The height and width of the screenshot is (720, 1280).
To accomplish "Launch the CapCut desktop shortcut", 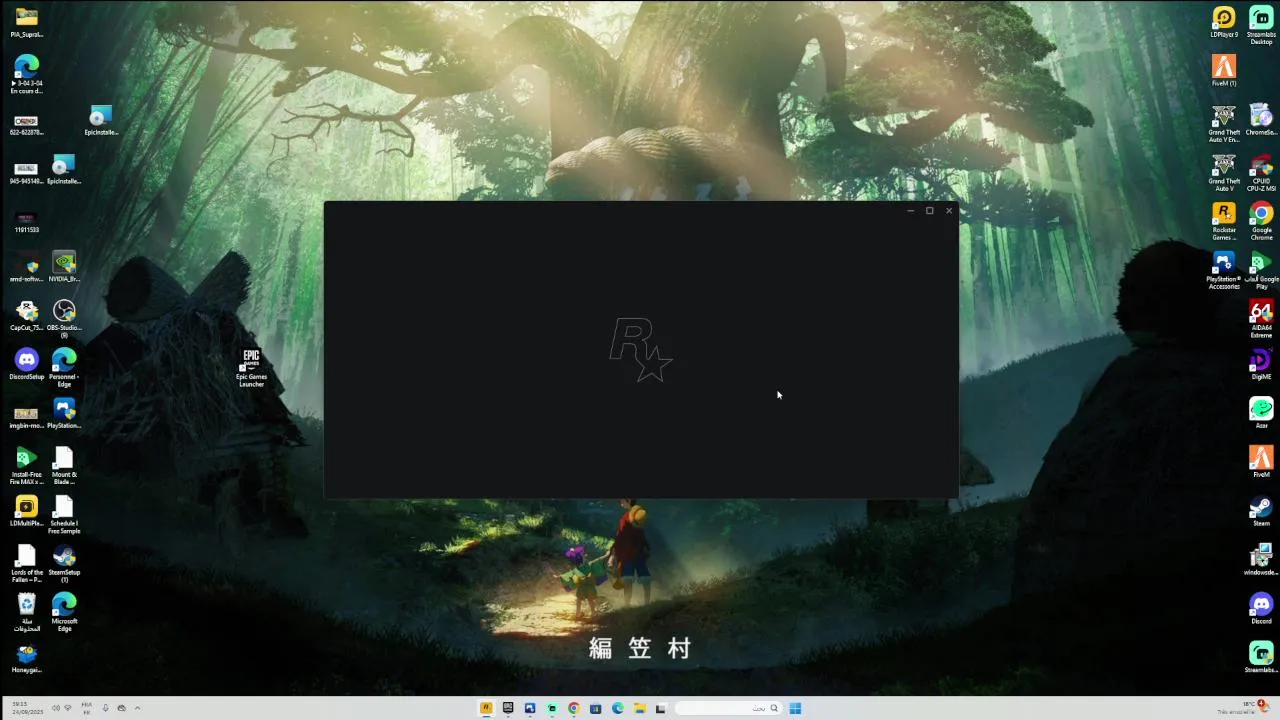I will tap(27, 316).
